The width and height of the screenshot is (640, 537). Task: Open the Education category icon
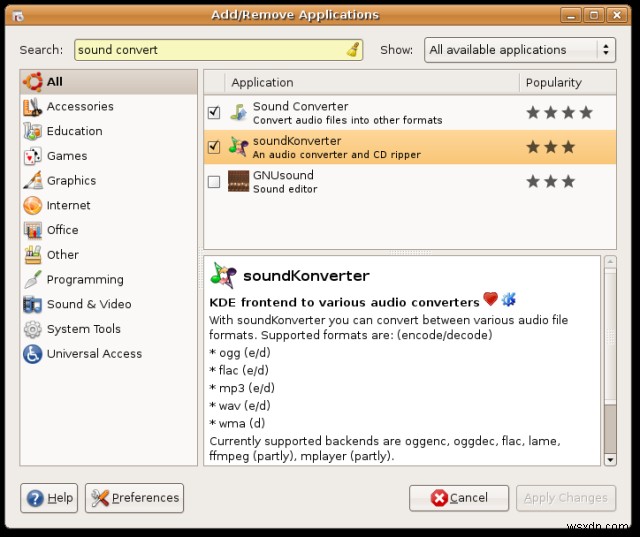click(x=33, y=131)
